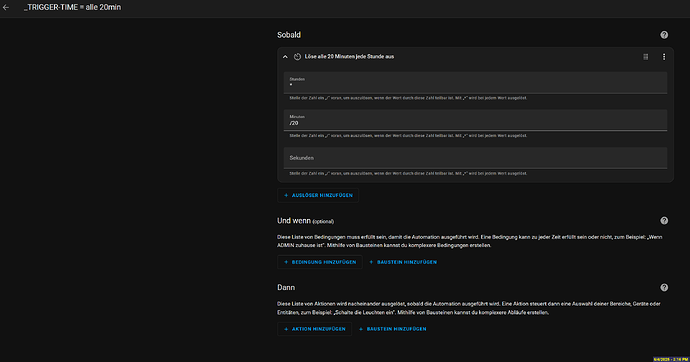Click the date and time stamp

click(x=671, y=359)
